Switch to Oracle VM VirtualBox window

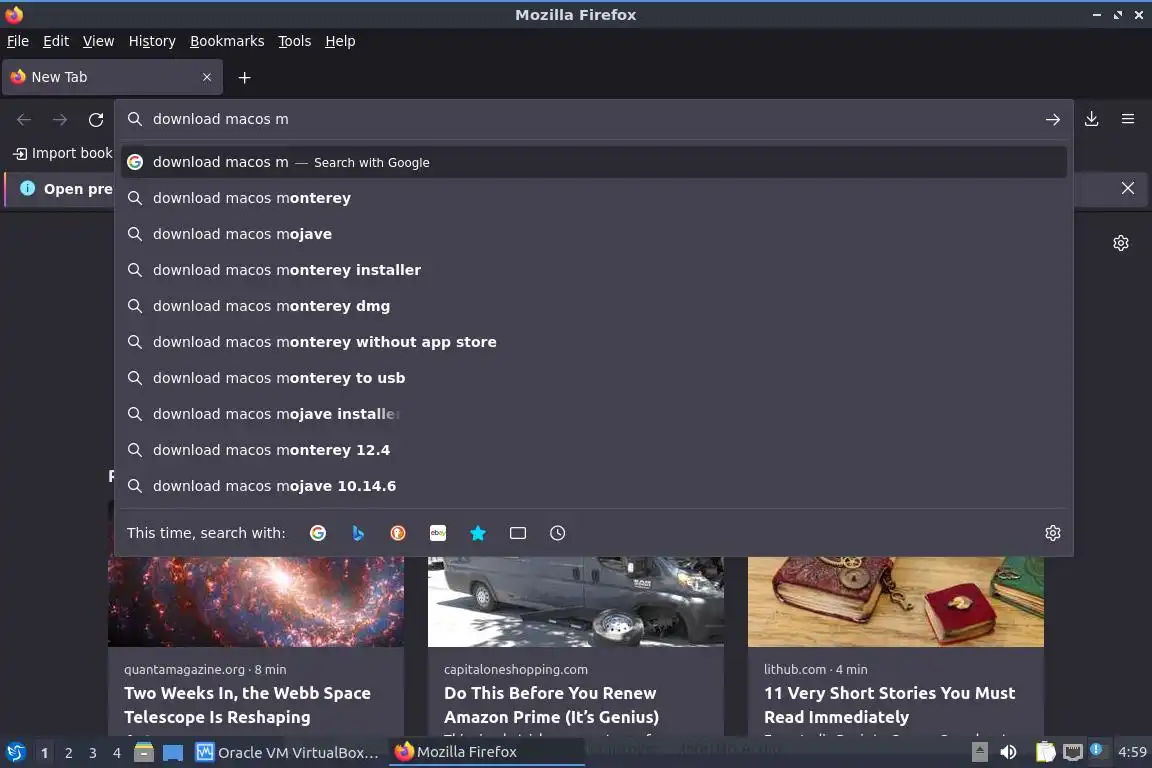pyautogui.click(x=288, y=753)
